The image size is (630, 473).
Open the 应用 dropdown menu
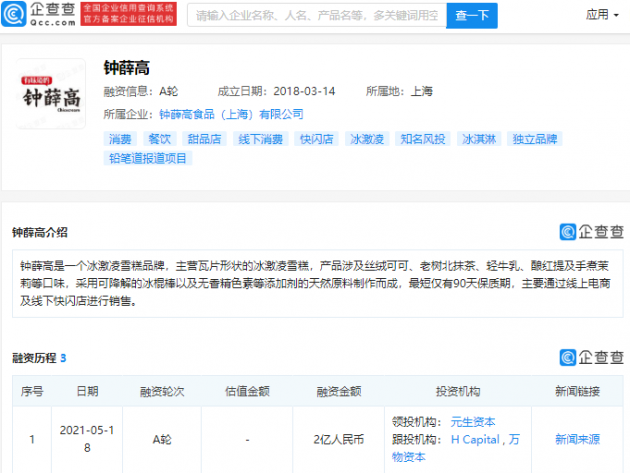601,15
